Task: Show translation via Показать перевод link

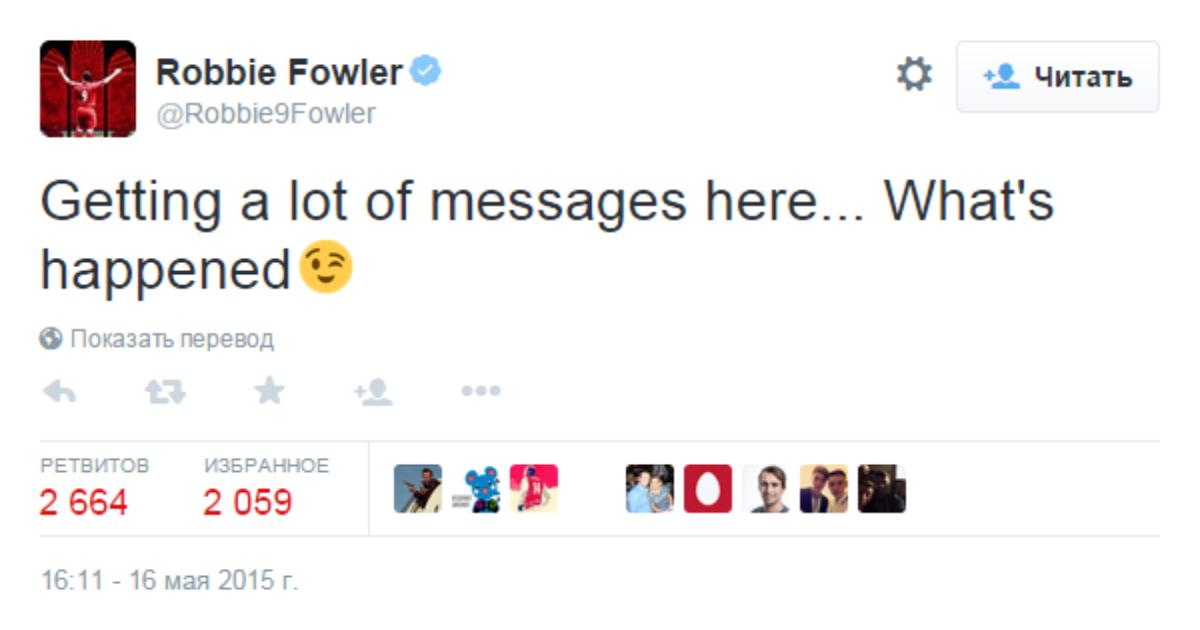Action: pyautogui.click(x=171, y=339)
